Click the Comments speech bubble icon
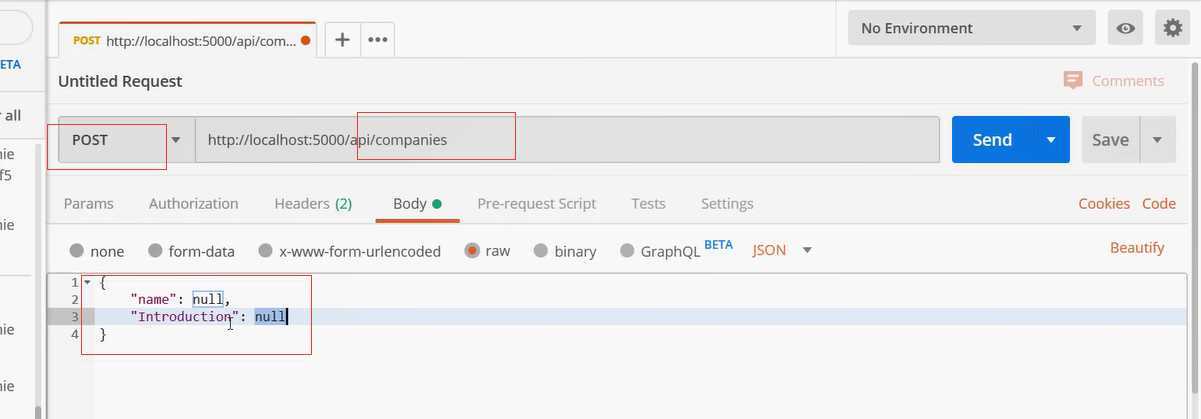The width and height of the screenshot is (1201, 419). coord(1073,80)
